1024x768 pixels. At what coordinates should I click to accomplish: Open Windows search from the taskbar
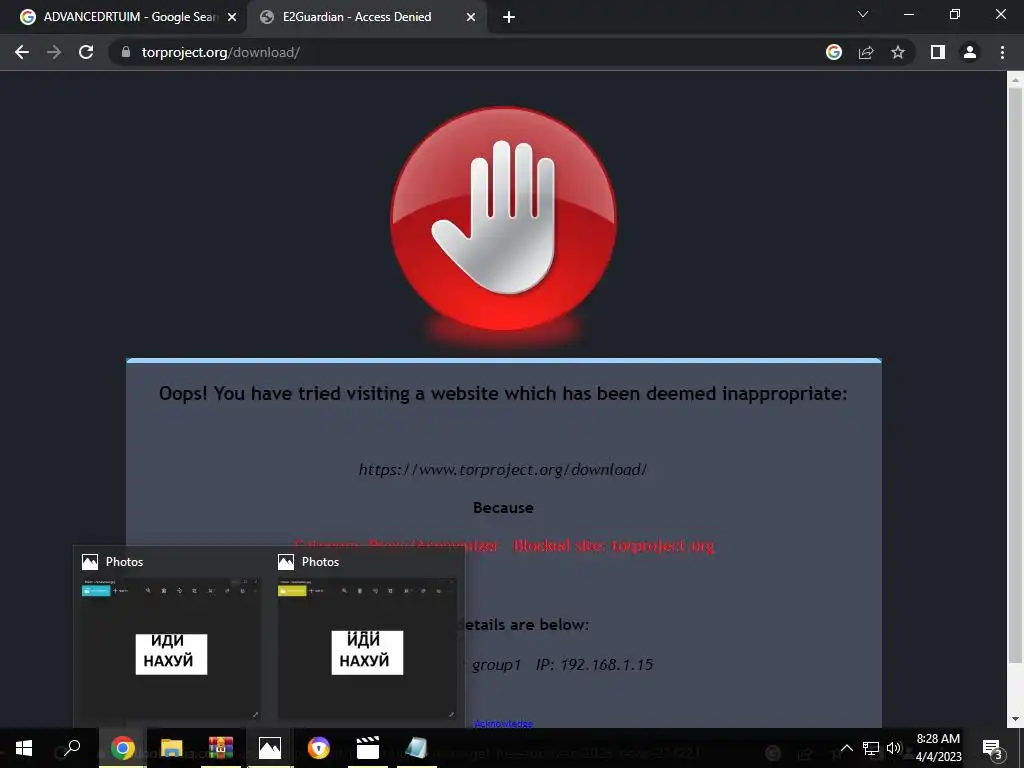72,748
